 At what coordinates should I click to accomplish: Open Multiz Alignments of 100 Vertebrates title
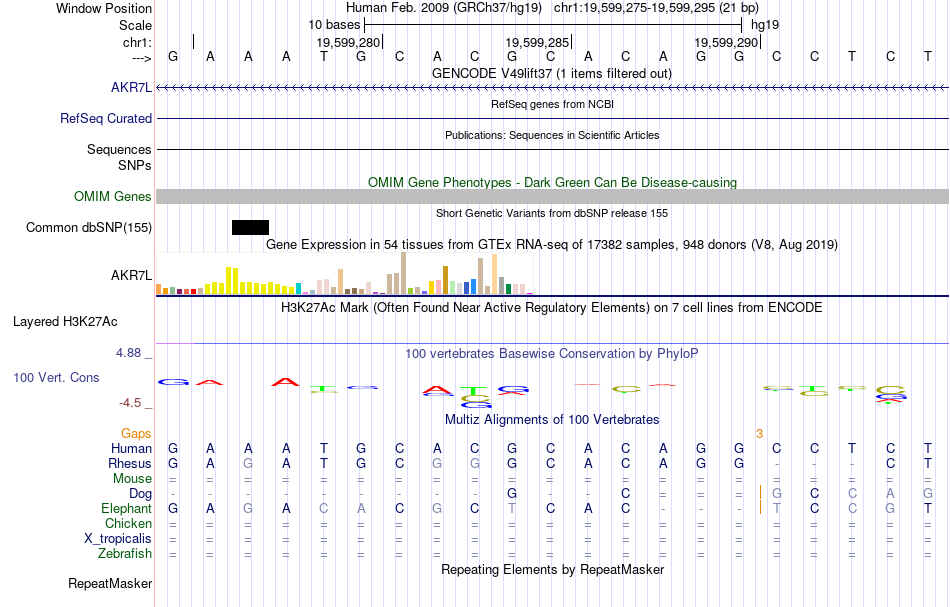(x=552, y=420)
